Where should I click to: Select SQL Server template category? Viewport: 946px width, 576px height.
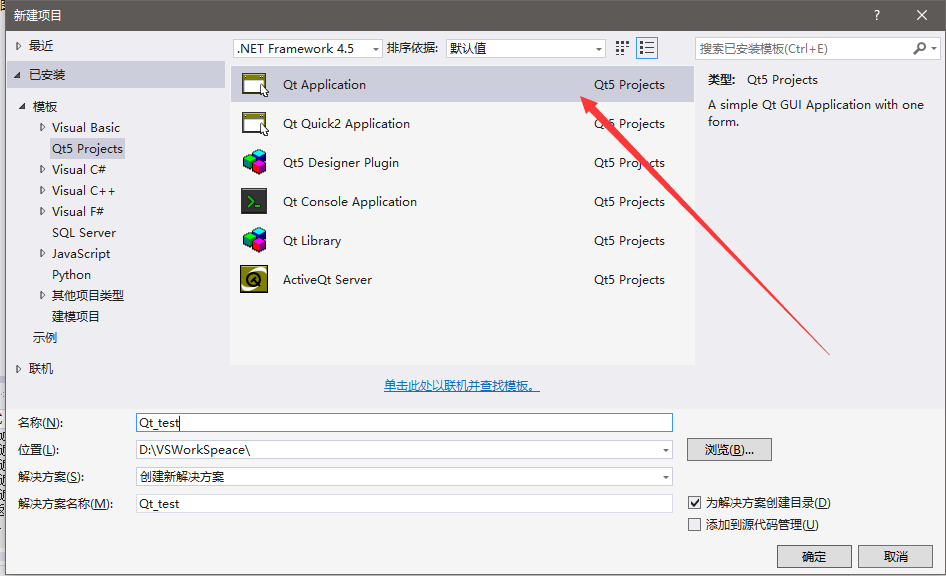coord(84,233)
